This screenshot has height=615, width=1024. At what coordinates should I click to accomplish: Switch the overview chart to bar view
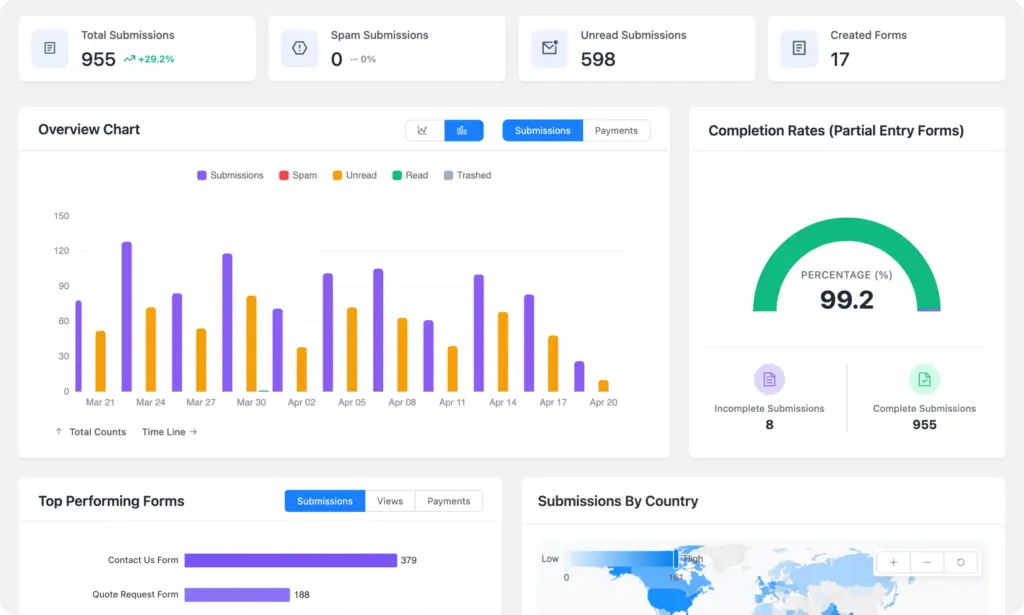click(463, 130)
